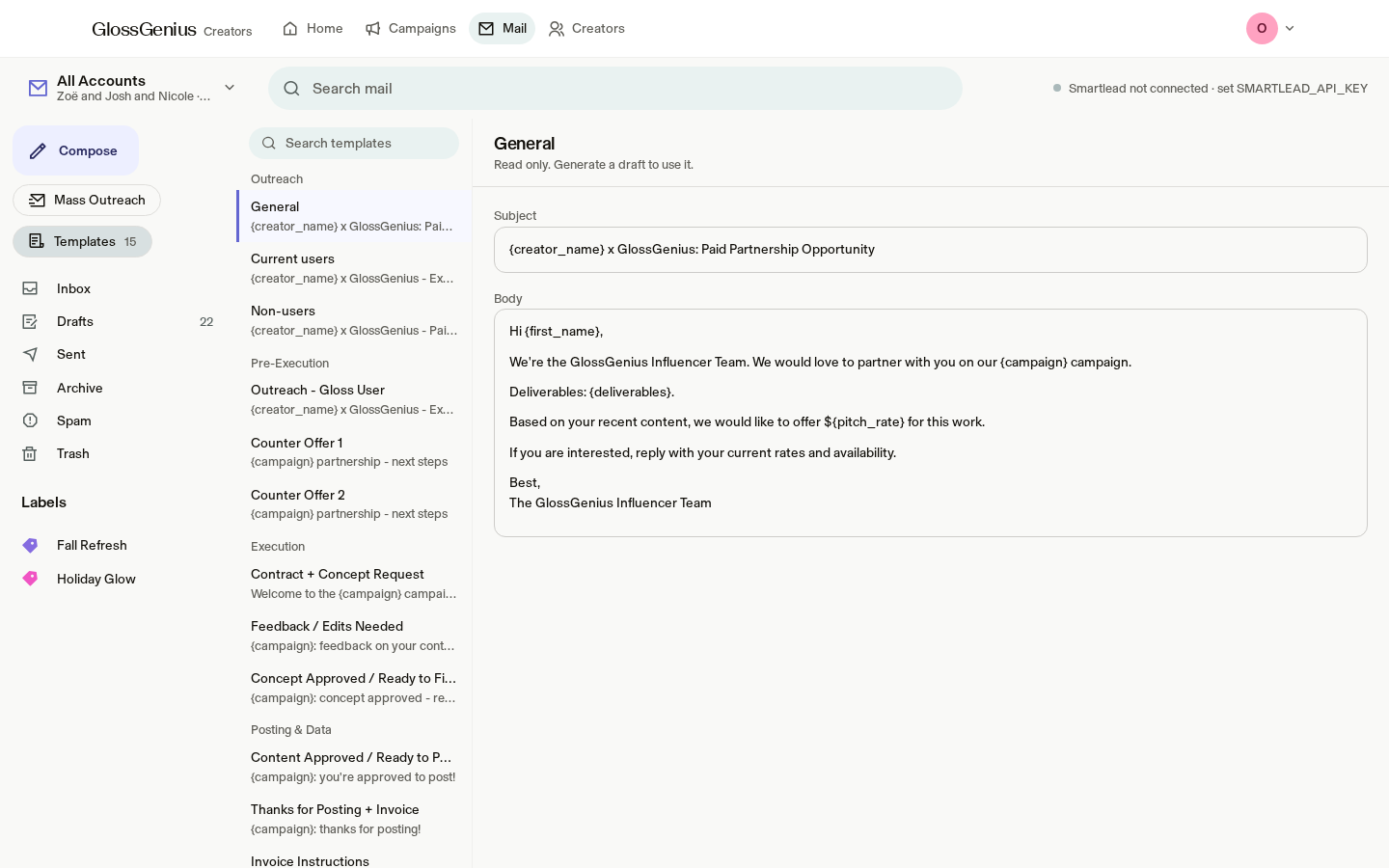
Task: Click the Compose pencil icon
Action: coord(38,150)
